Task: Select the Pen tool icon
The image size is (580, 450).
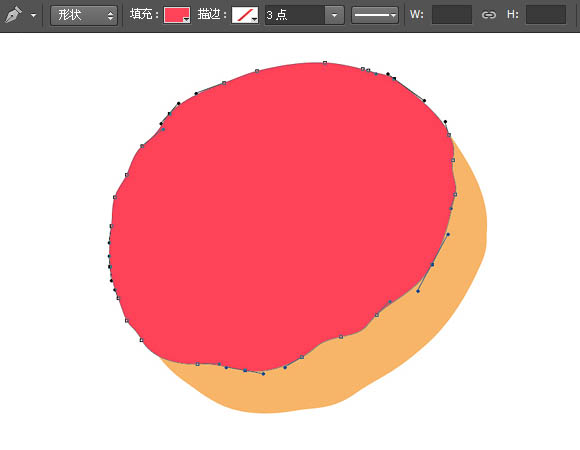Action: point(14,15)
